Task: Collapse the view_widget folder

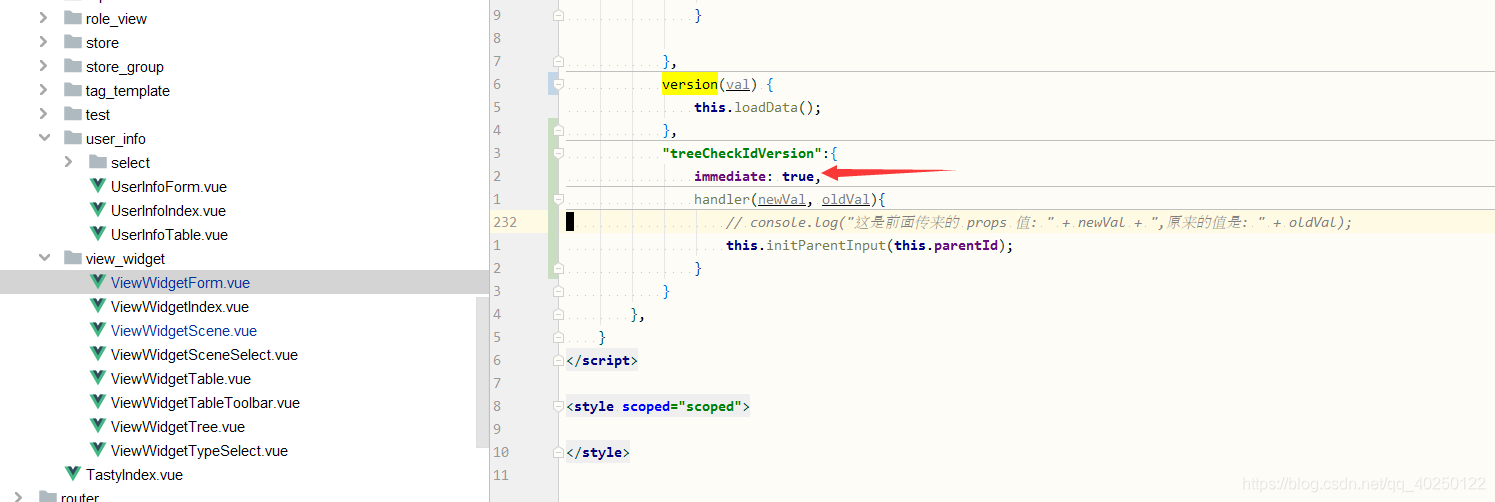Action: [43, 258]
